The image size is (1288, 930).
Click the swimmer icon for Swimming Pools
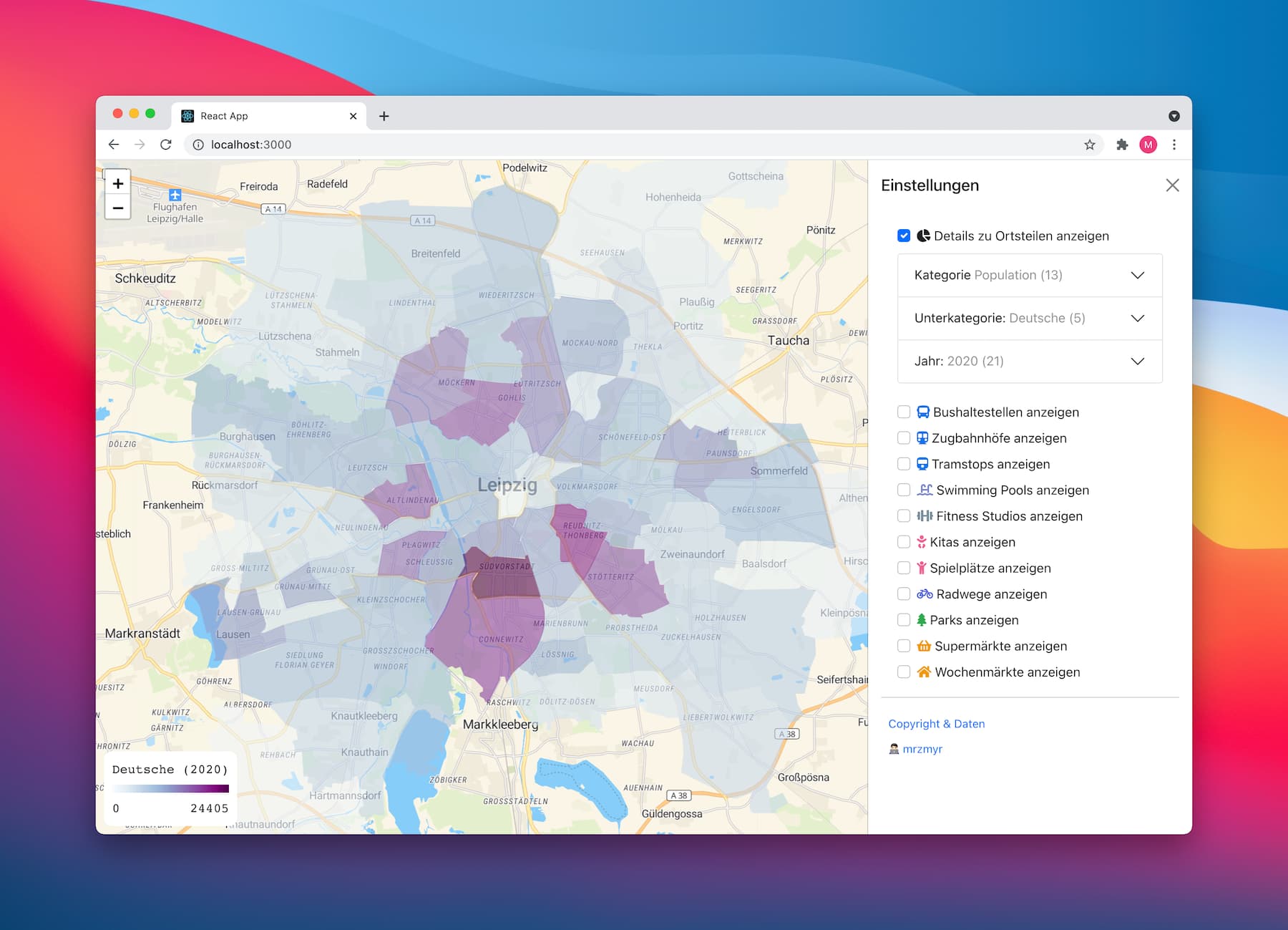(x=925, y=490)
